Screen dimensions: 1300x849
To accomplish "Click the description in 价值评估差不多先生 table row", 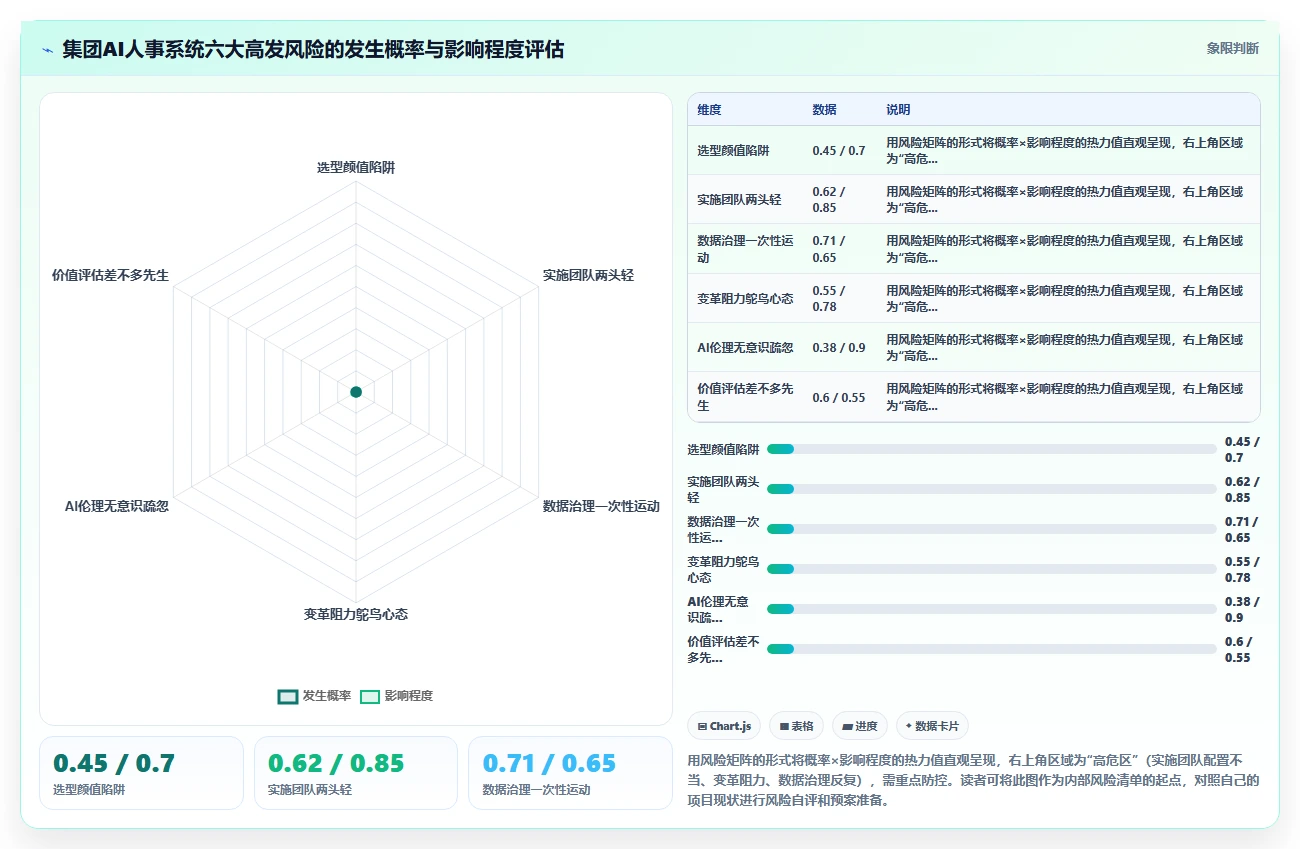I will click(1065, 397).
